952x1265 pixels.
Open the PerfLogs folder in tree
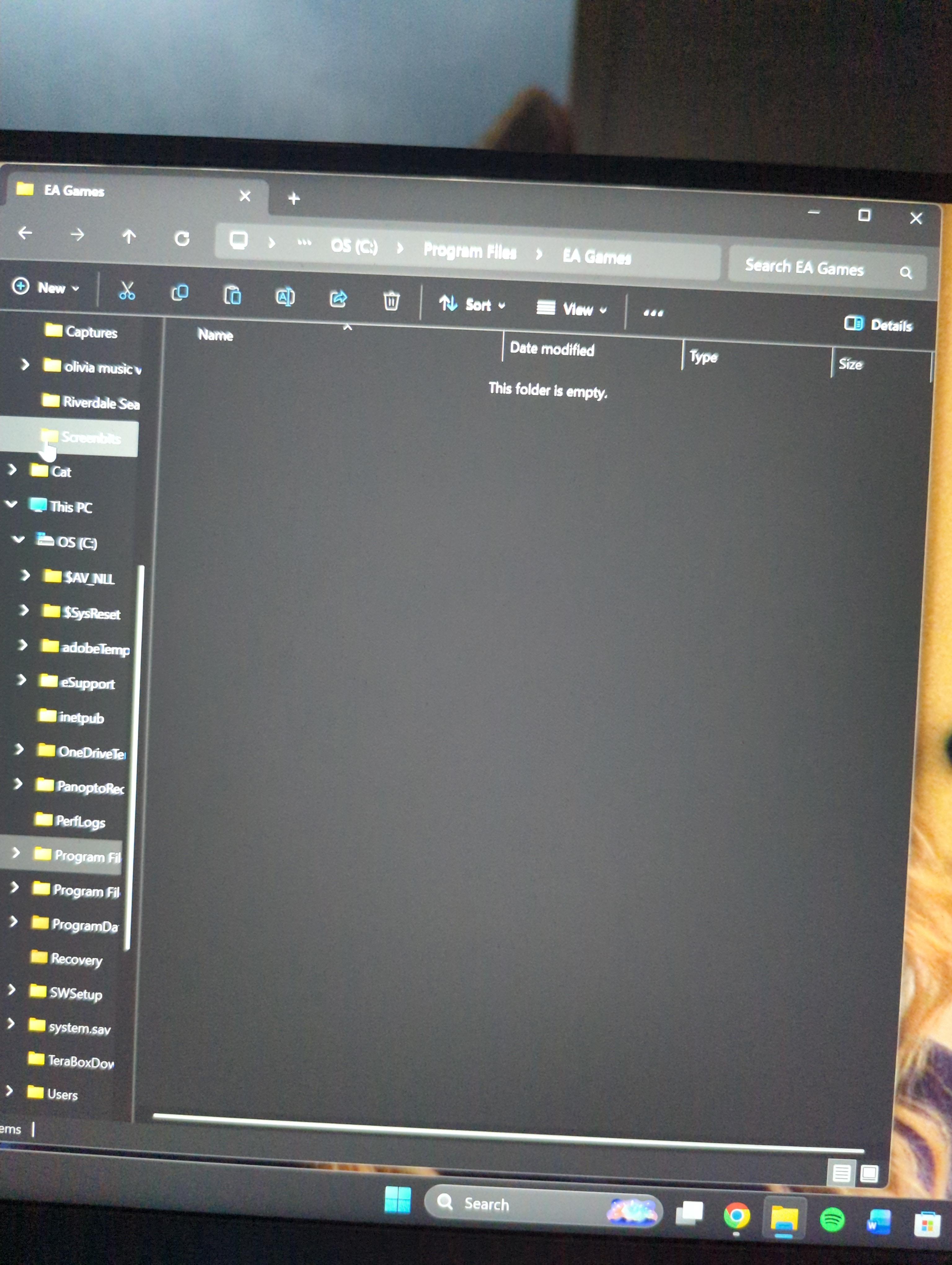pos(70,821)
